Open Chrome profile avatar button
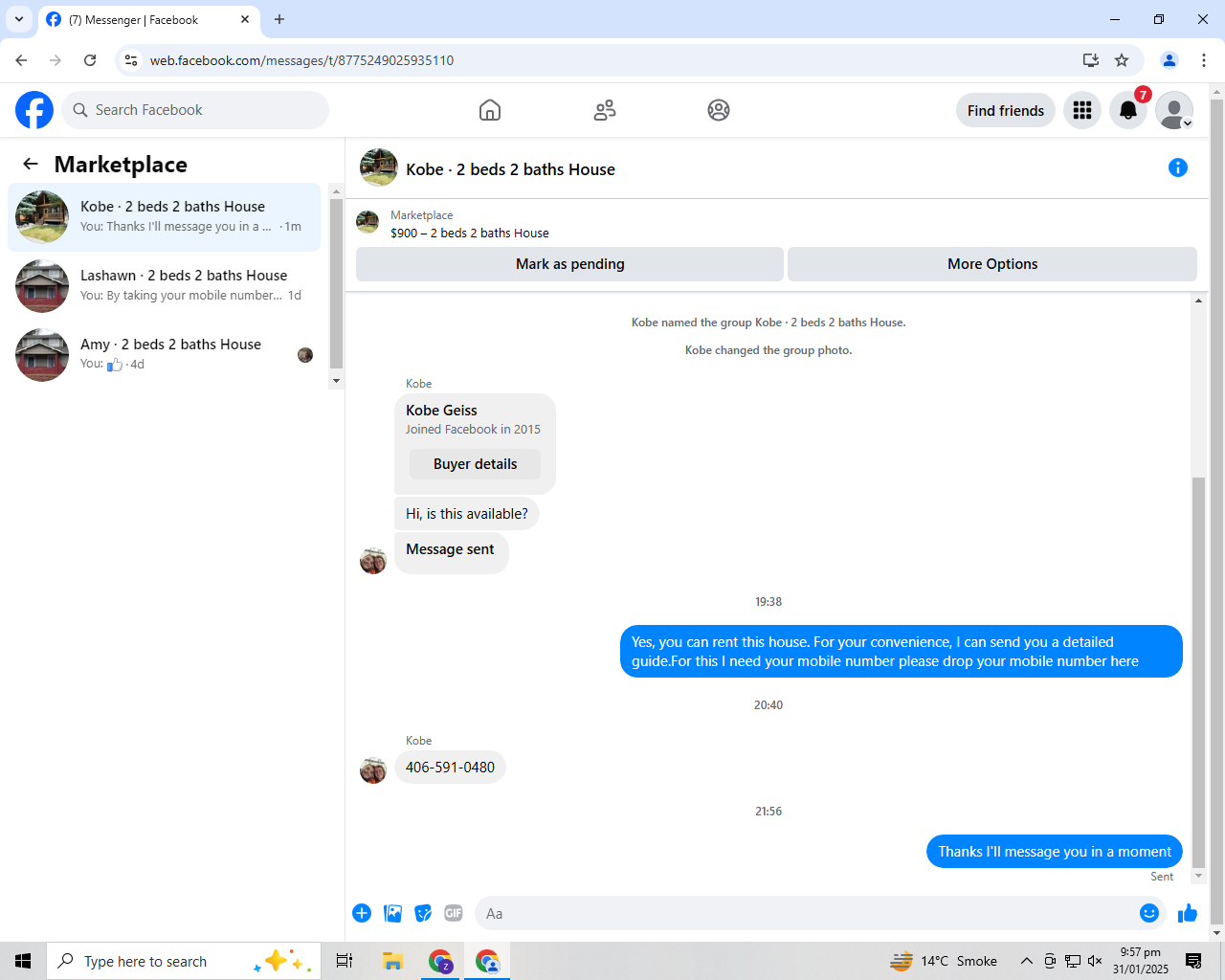1225x980 pixels. click(1169, 60)
